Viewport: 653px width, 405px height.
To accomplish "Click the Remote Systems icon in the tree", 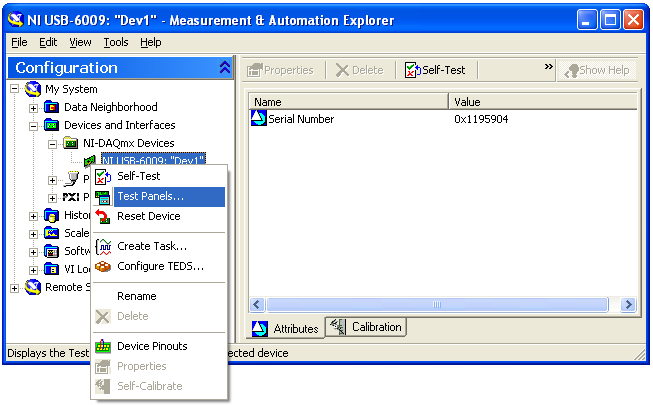I will click(x=33, y=287).
